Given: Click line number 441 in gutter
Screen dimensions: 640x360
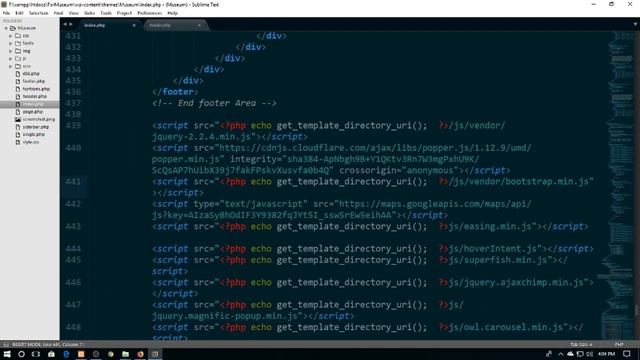Looking at the screenshot, I should [x=73, y=182].
